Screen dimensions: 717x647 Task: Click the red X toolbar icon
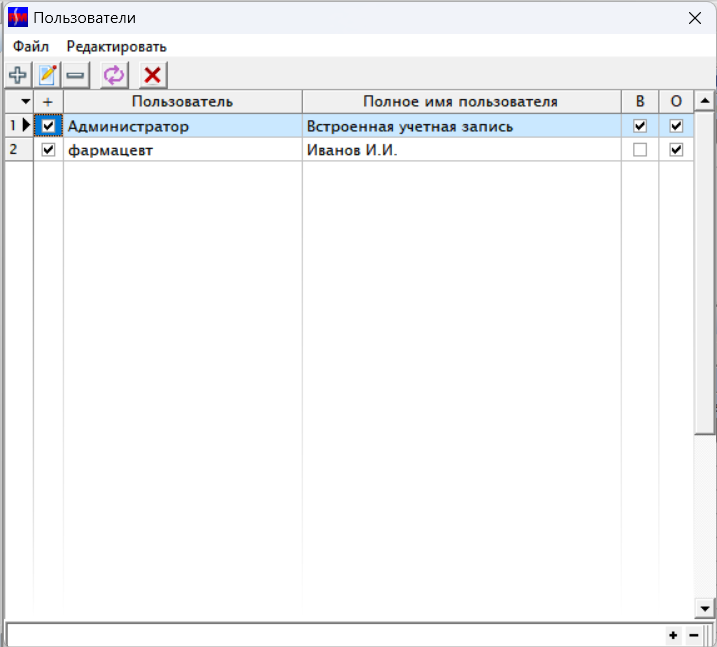click(x=153, y=75)
